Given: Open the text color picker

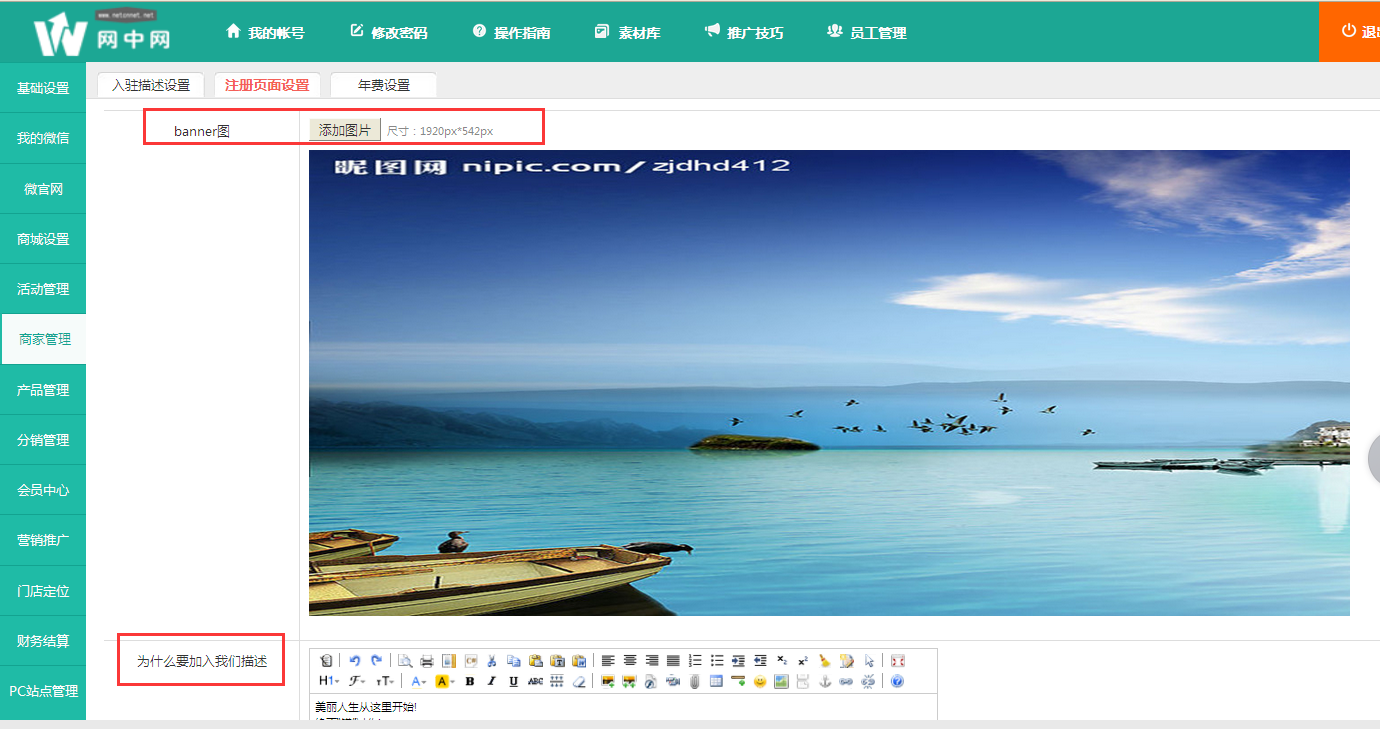Looking at the screenshot, I should point(418,682).
